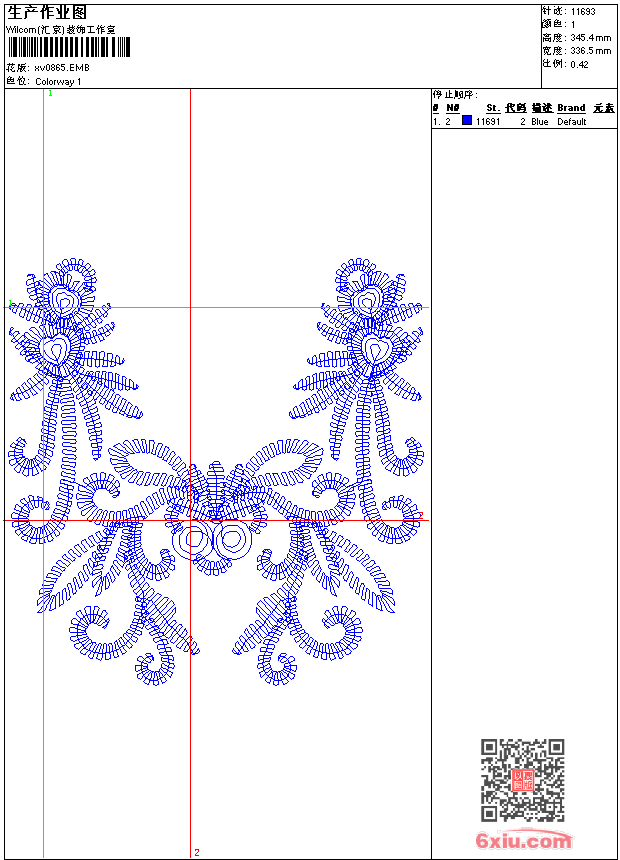The image size is (620, 860).
Task: Select the Colorway 1 label
Action: click(x=59, y=81)
